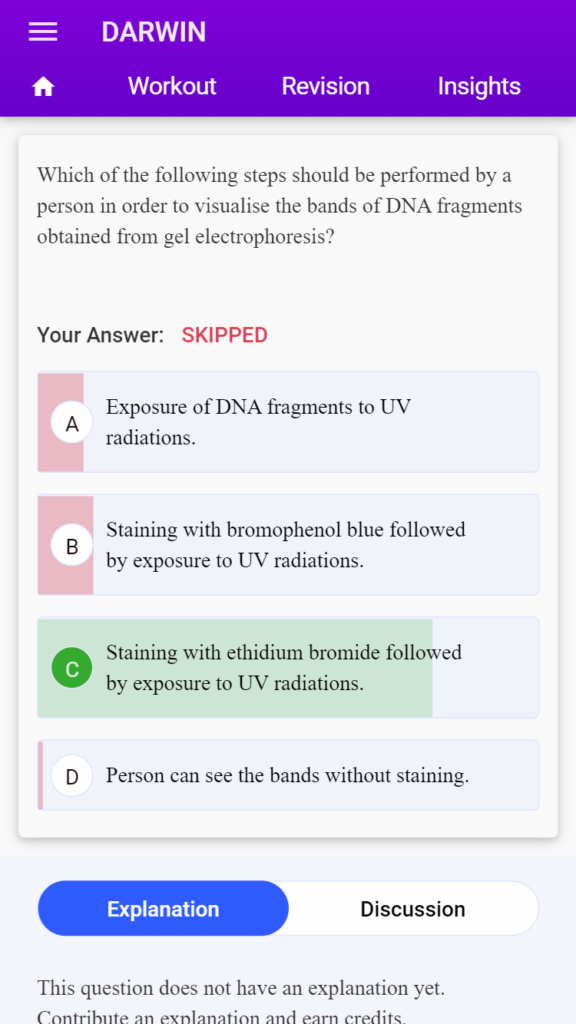Screen dimensions: 576x1024
Task: Select option A circle
Action: click(72, 423)
